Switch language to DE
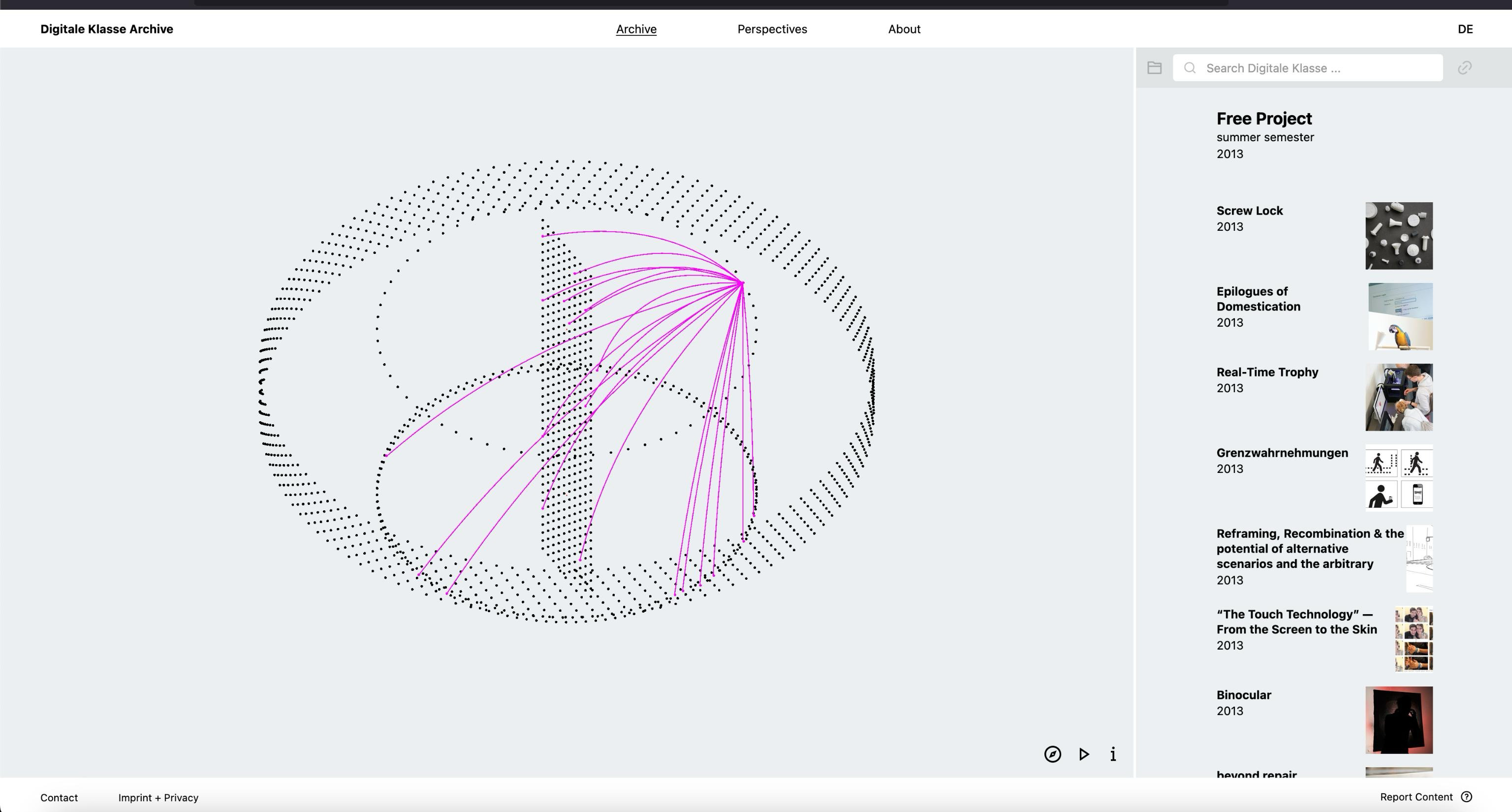Viewport: 1512px width, 812px height. click(x=1465, y=30)
